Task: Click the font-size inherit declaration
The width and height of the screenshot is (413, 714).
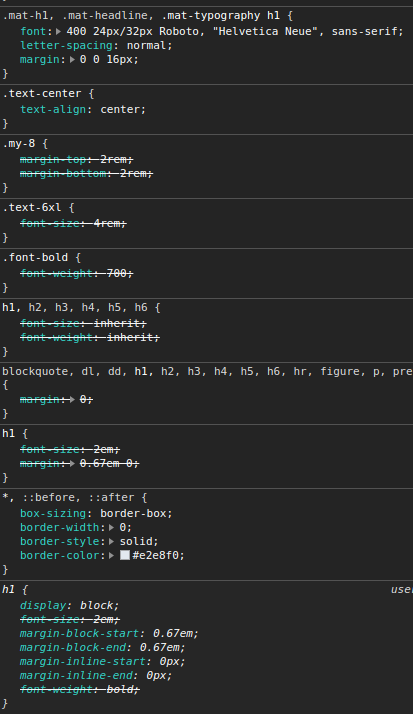Action: tap(83, 323)
